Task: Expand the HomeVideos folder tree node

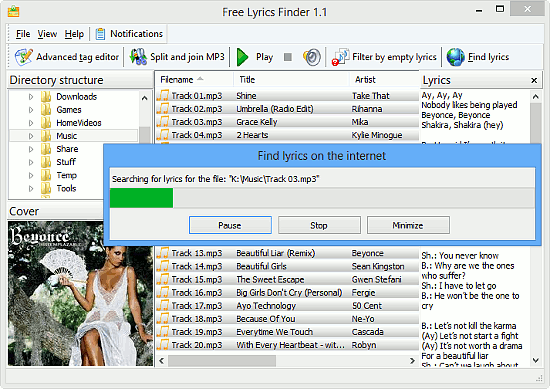Action: coord(31,123)
